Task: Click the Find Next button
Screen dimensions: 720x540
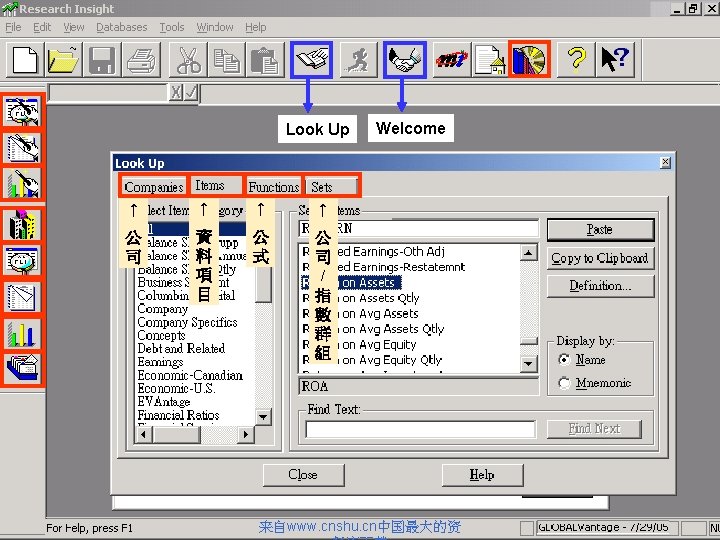Action: pos(594,428)
